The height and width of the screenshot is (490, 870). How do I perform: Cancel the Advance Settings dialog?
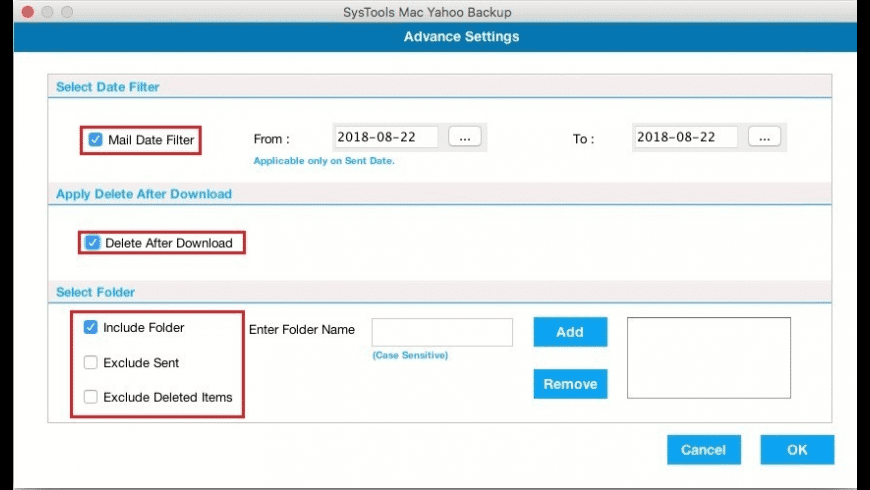(x=704, y=449)
